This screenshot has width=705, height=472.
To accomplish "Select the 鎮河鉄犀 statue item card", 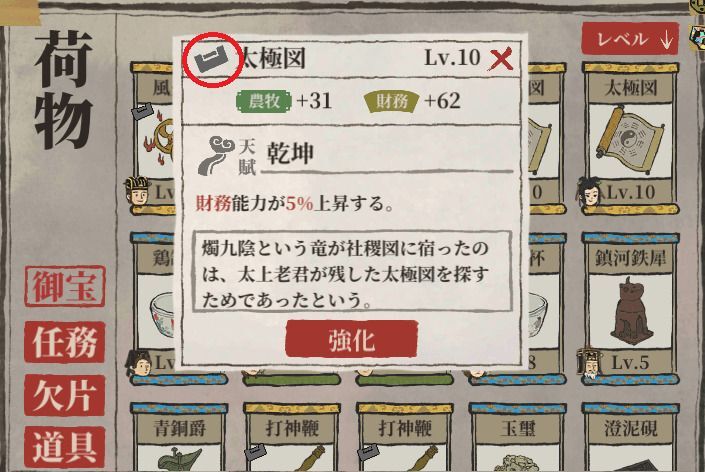I will (630, 309).
